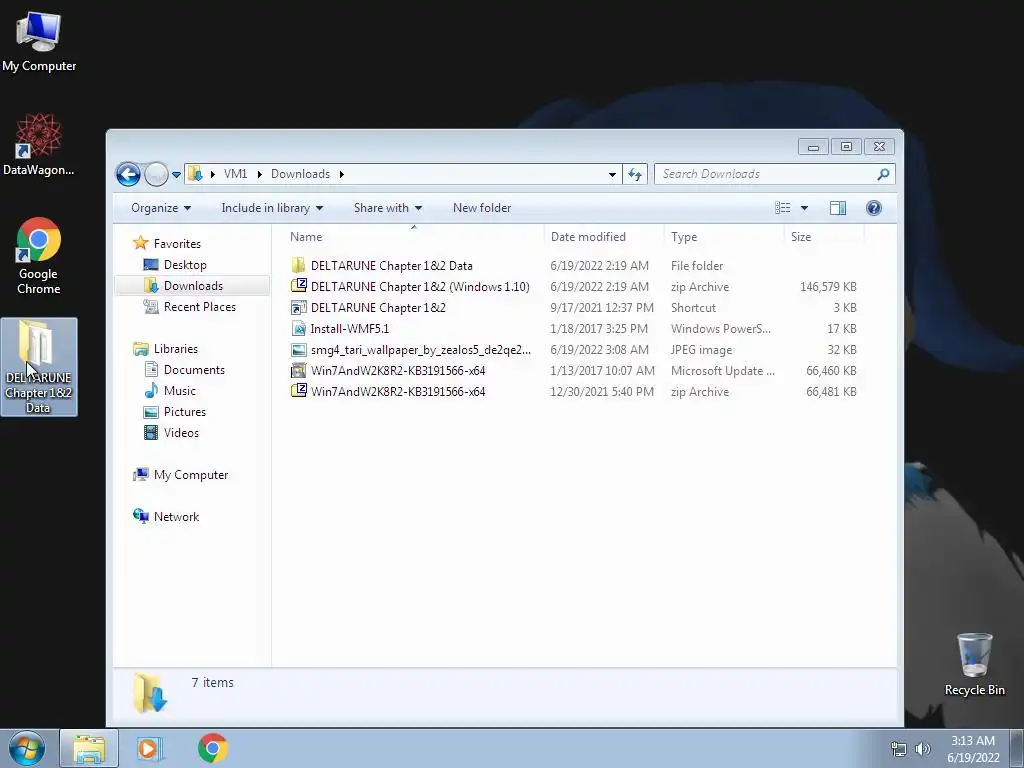Select the DataWagon desktop shortcut
Viewport: 1024px width, 768px height.
tap(39, 144)
